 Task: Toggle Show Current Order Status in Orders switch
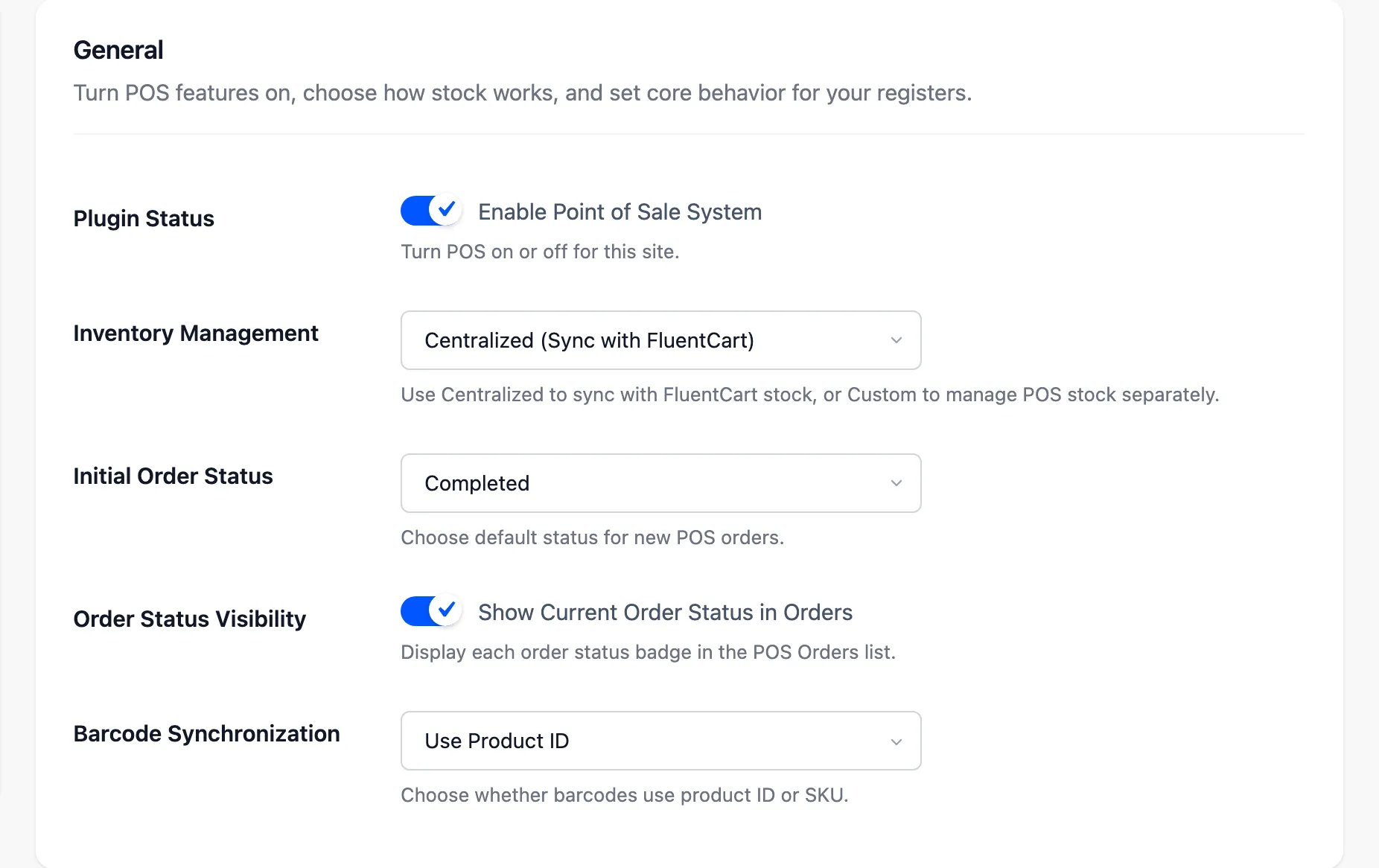(x=431, y=611)
